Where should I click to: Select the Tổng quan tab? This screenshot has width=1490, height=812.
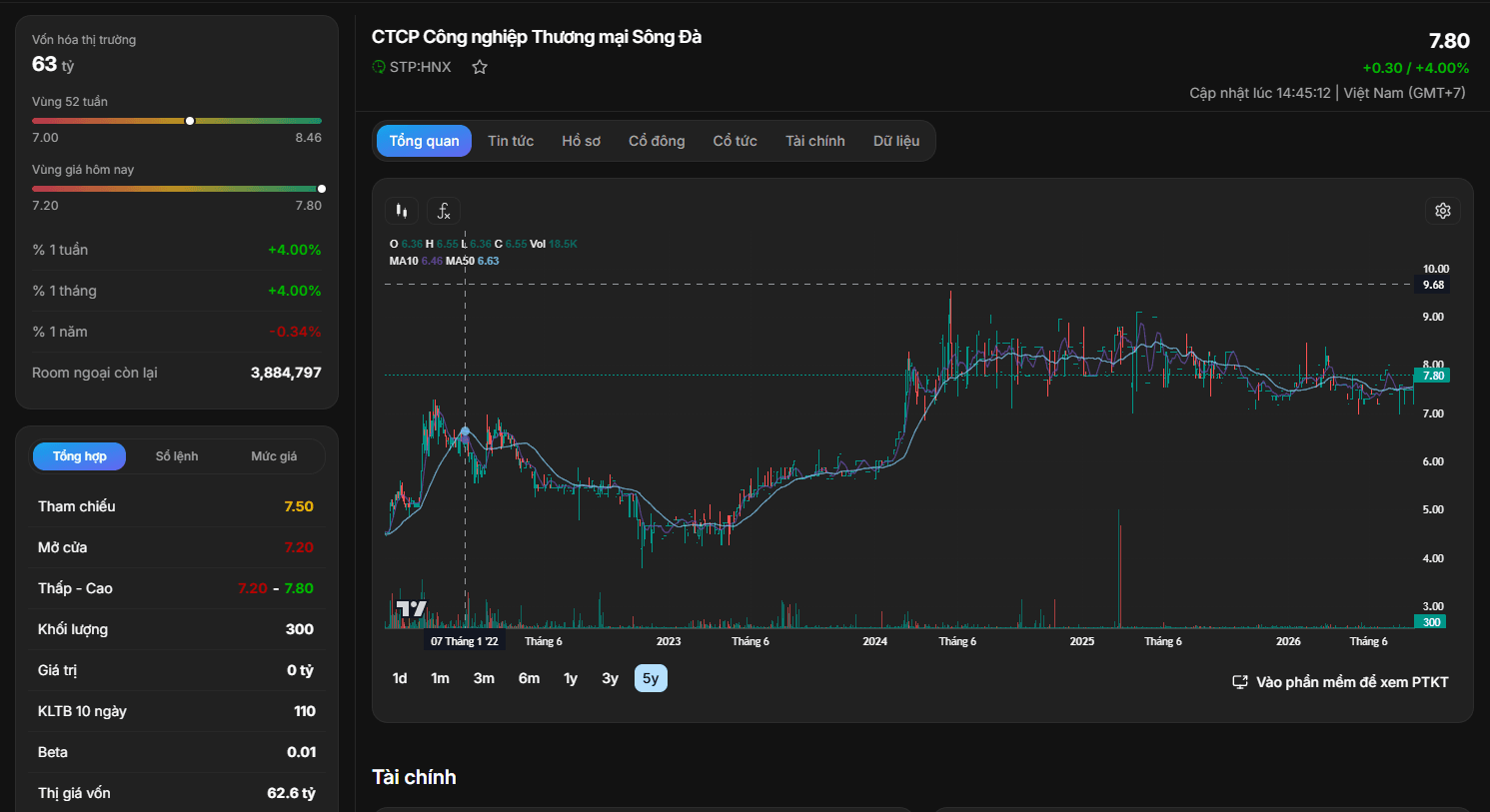pyautogui.click(x=424, y=141)
